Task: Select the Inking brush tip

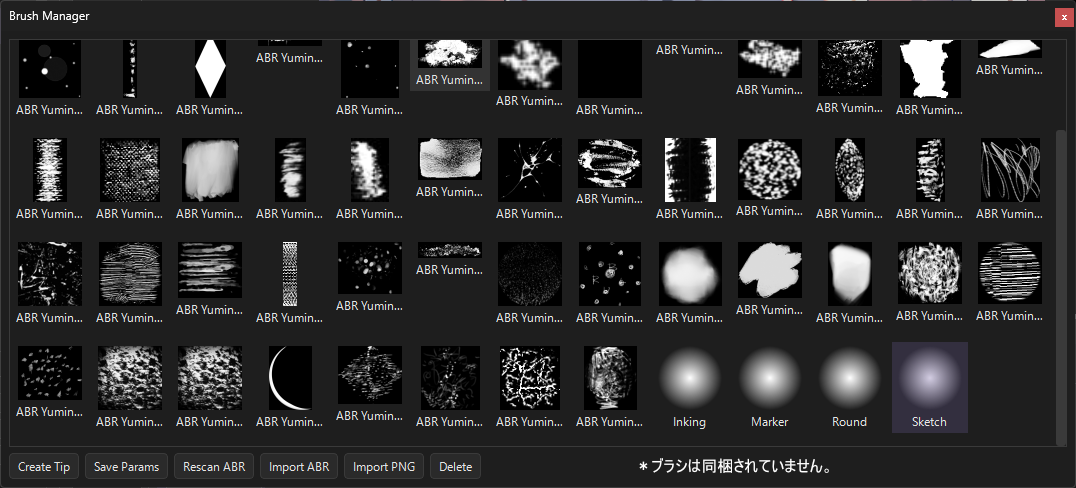Action: point(689,387)
